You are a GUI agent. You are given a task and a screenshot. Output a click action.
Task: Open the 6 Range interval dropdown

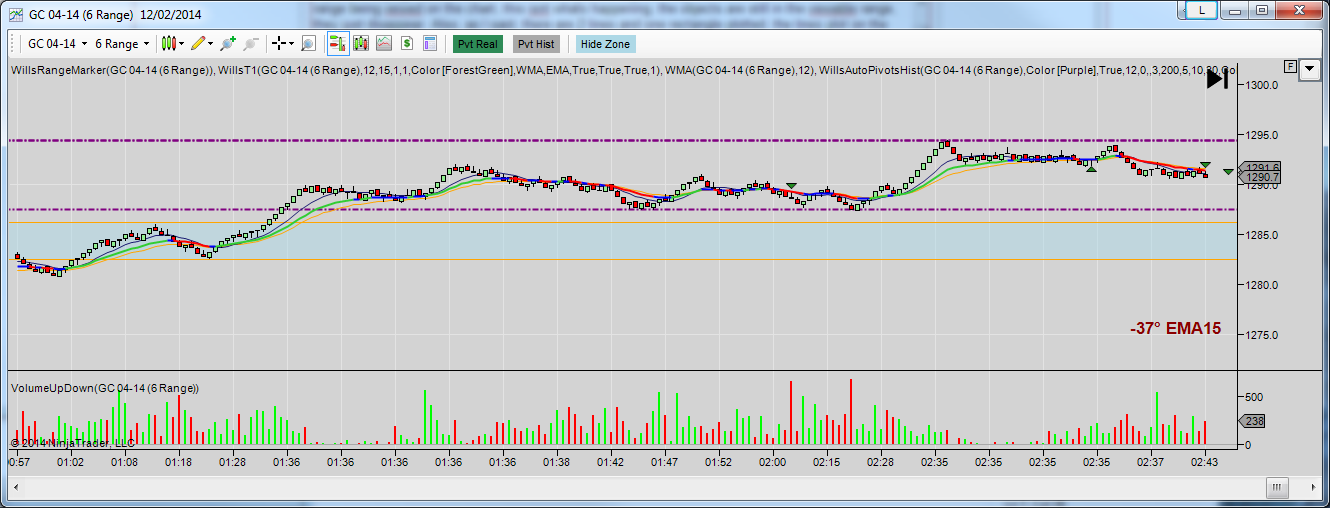point(122,44)
